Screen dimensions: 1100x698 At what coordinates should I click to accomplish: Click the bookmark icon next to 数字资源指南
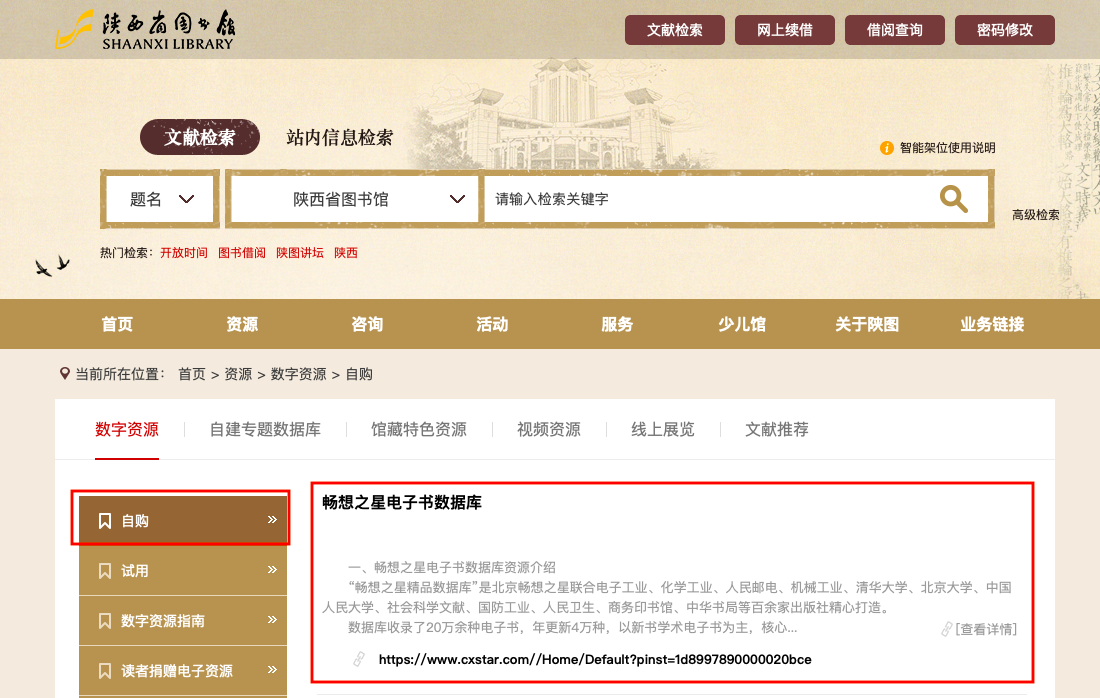tap(105, 621)
